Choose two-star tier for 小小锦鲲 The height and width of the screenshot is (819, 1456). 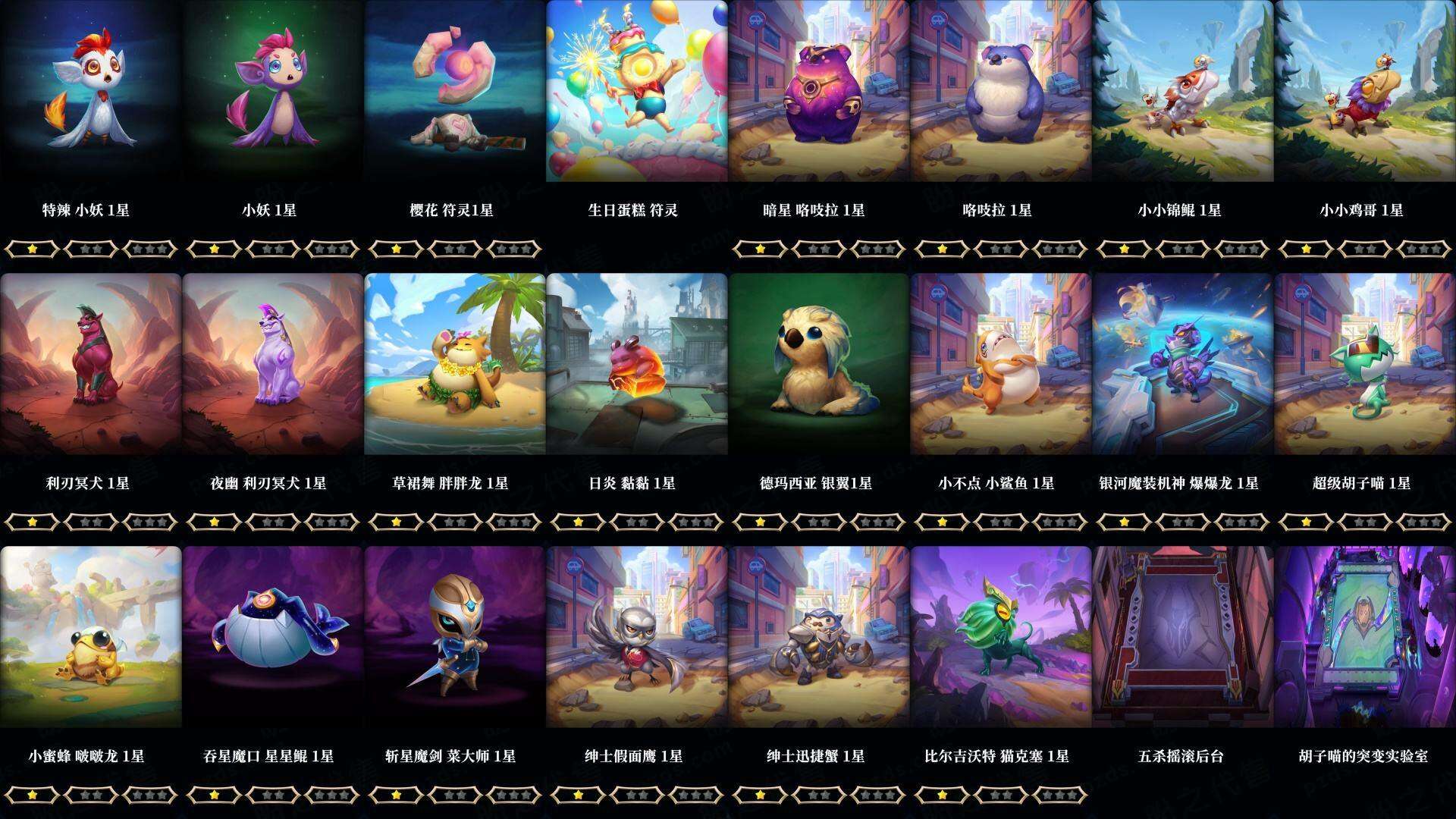pyautogui.click(x=1183, y=249)
